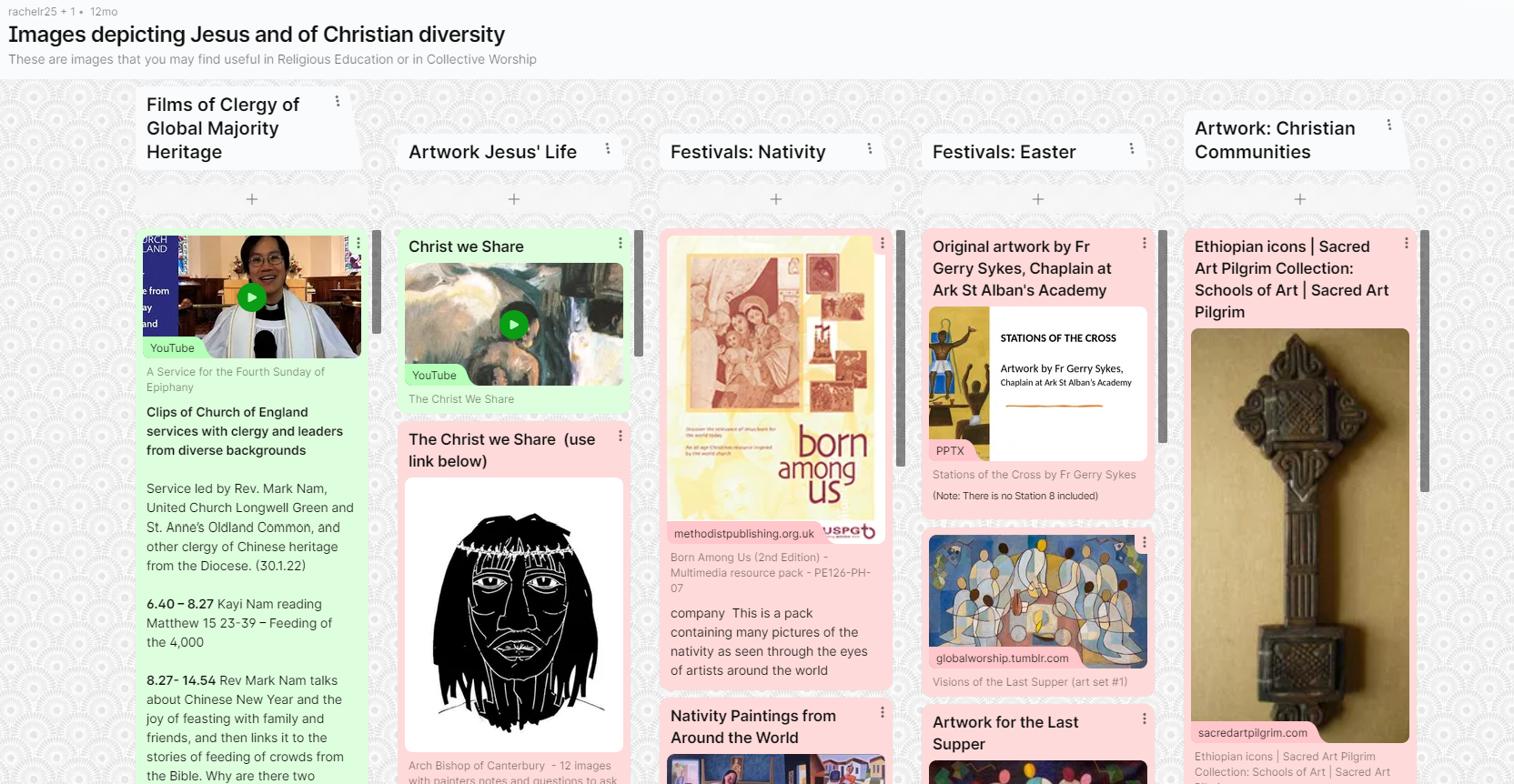Viewport: 1514px width, 784px height.
Task: Open options for Christ we Share post
Action: 621,243
